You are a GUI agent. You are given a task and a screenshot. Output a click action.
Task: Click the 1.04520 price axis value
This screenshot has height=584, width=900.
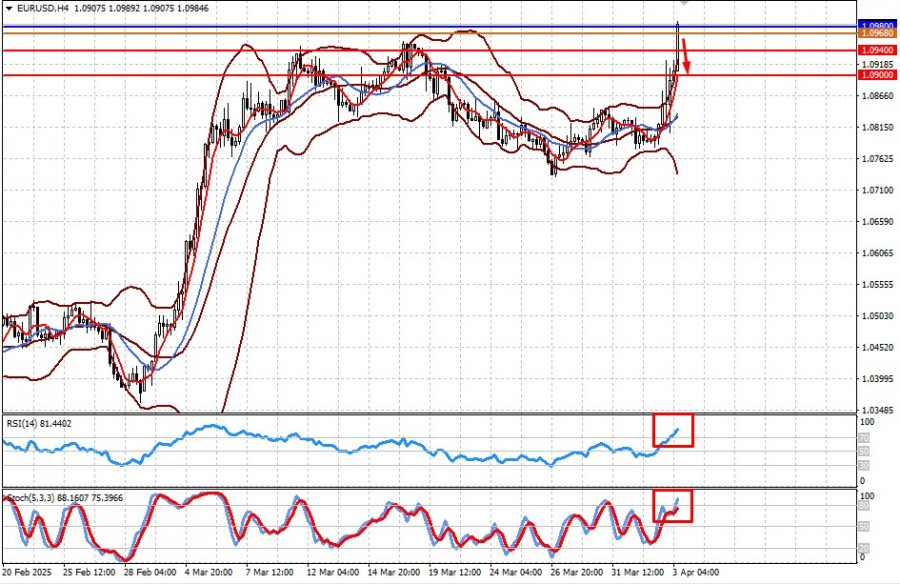pos(878,347)
